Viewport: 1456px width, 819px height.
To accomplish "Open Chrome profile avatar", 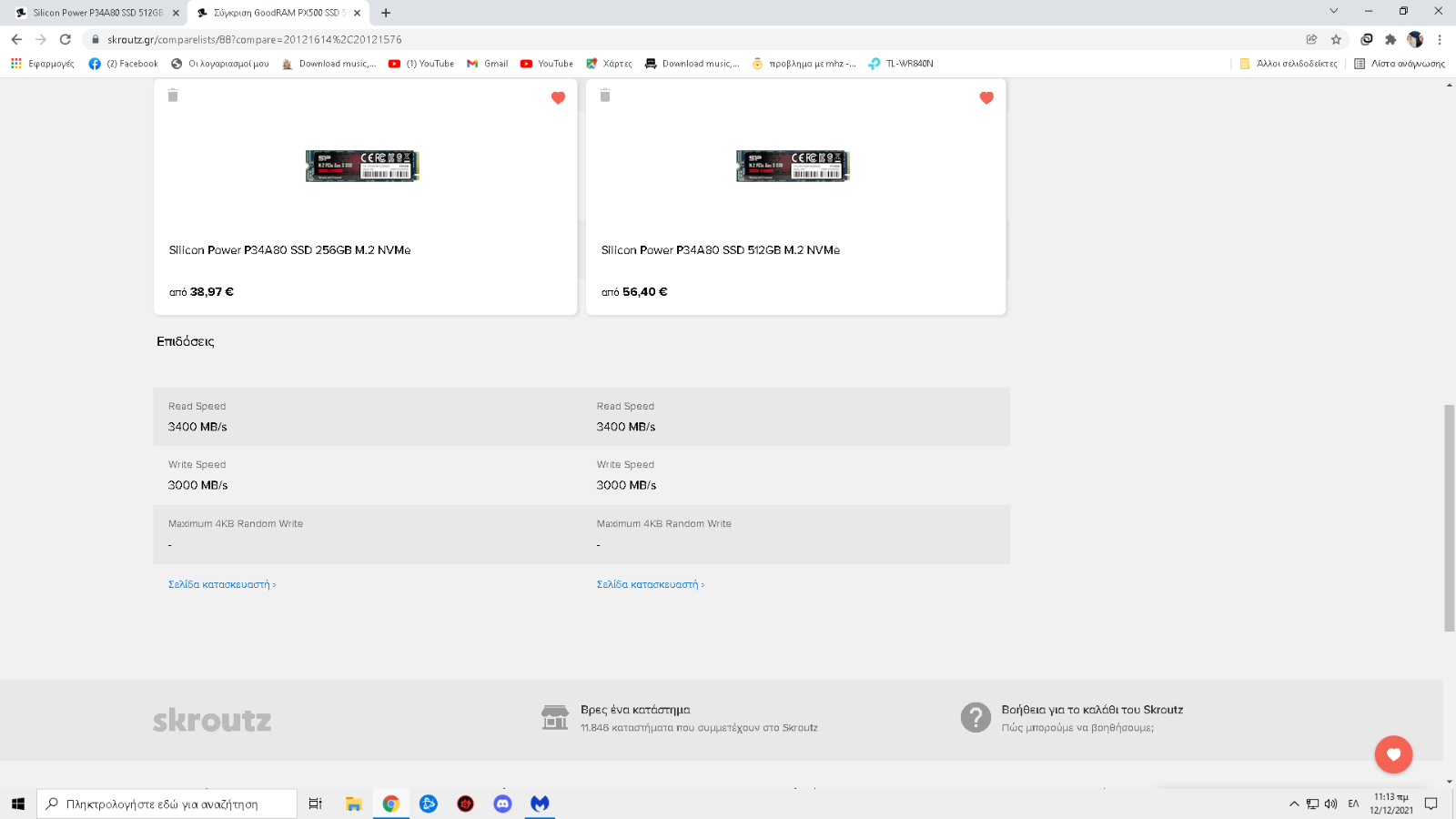I will (1415, 39).
